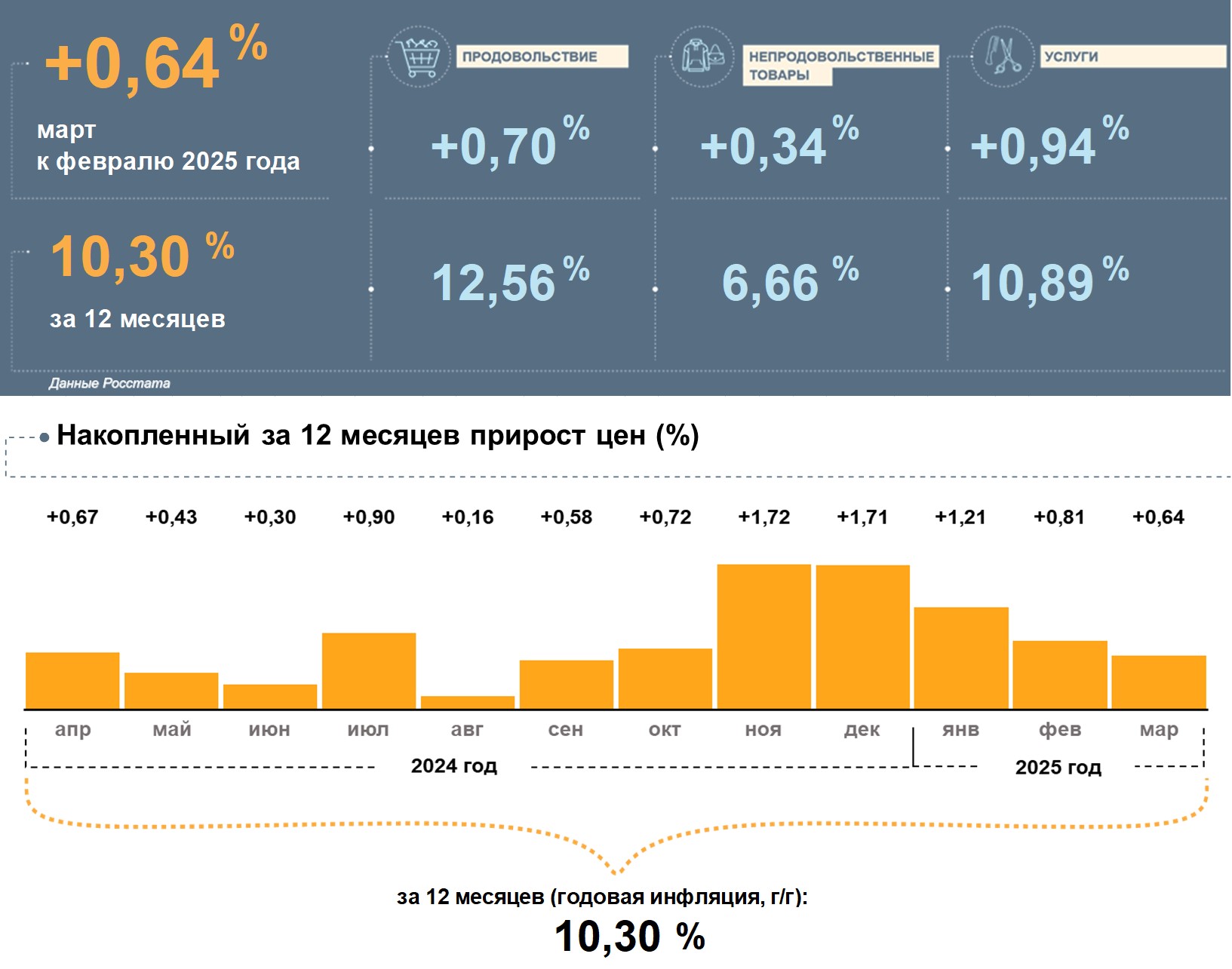Click the дек bar in the chart

(x=863, y=636)
